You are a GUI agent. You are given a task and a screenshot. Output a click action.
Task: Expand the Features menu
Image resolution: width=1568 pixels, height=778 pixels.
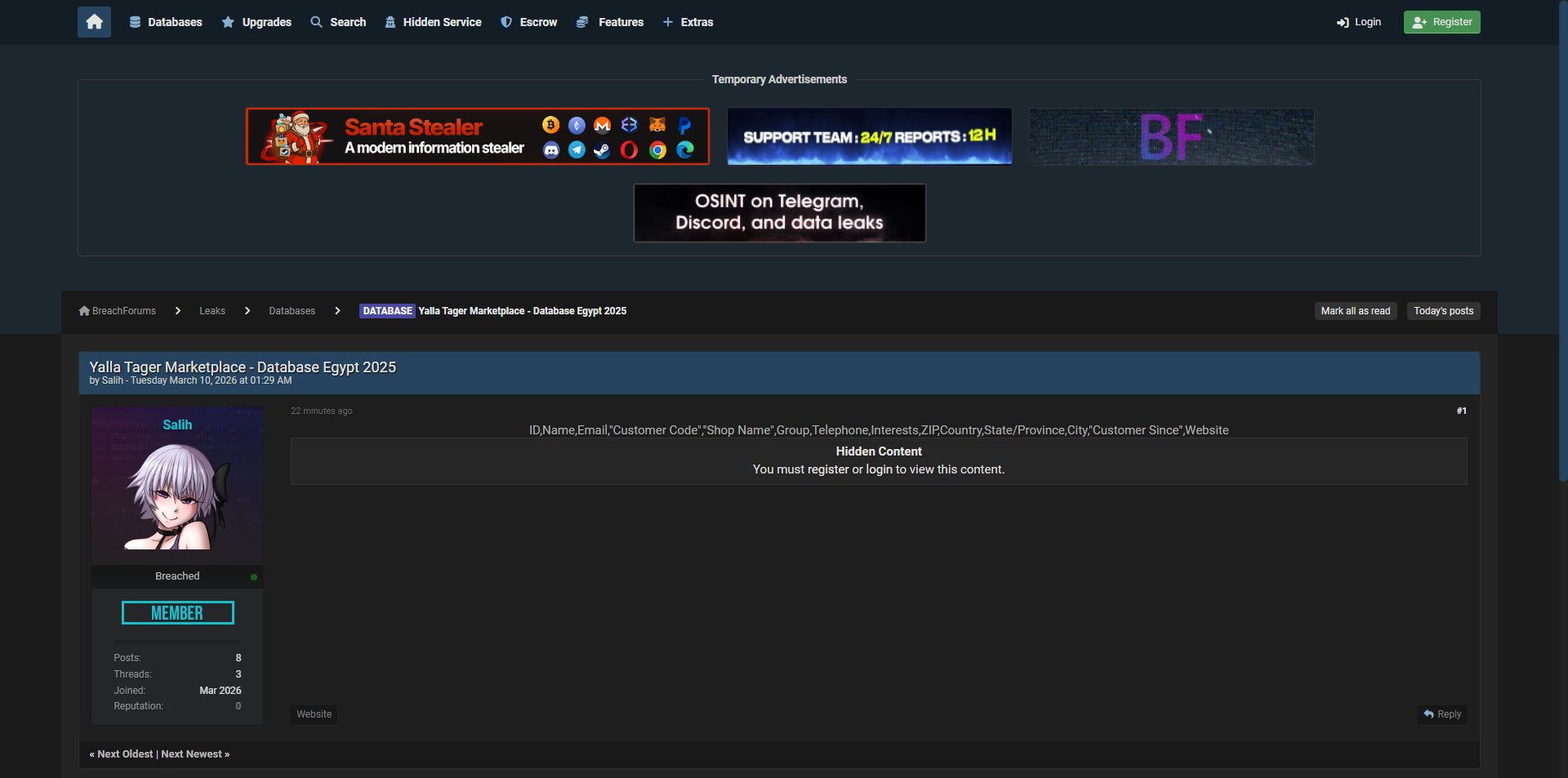[x=609, y=22]
